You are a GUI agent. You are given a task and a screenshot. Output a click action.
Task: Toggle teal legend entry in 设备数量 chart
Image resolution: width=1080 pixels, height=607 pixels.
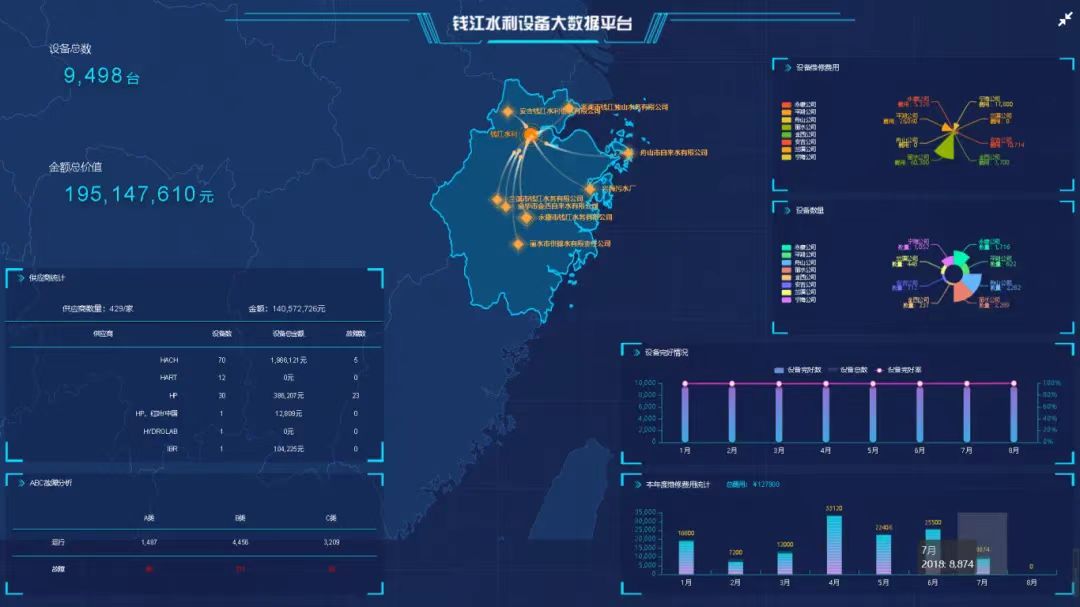[x=798, y=247]
